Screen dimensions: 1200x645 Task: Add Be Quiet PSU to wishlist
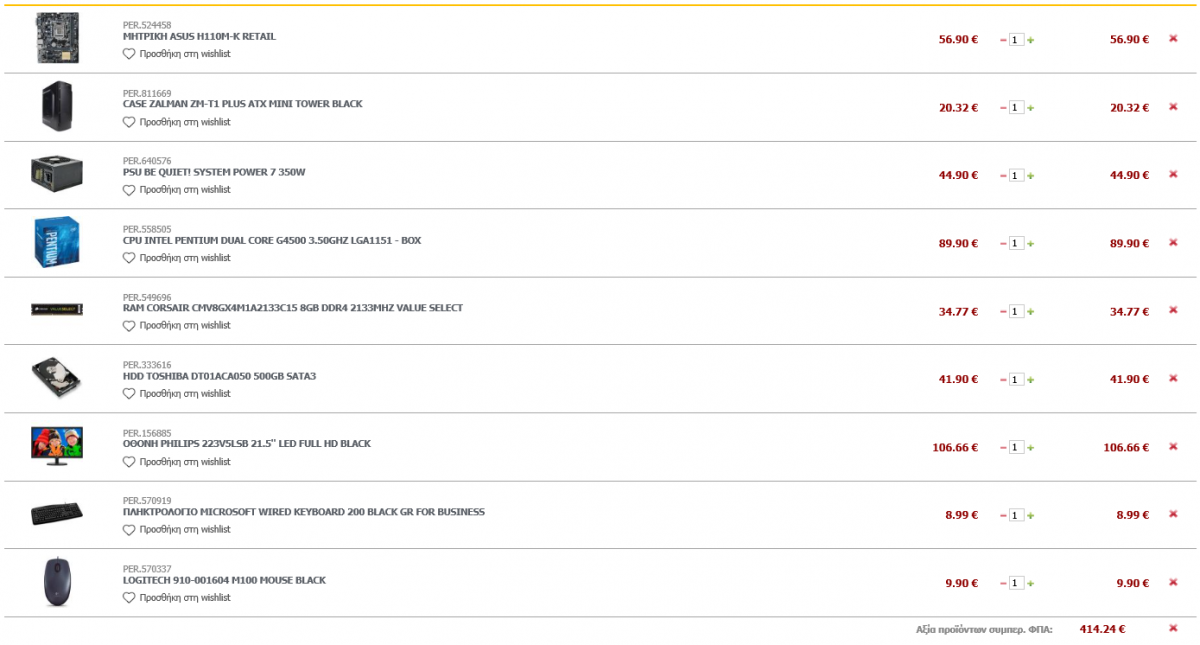click(x=176, y=189)
